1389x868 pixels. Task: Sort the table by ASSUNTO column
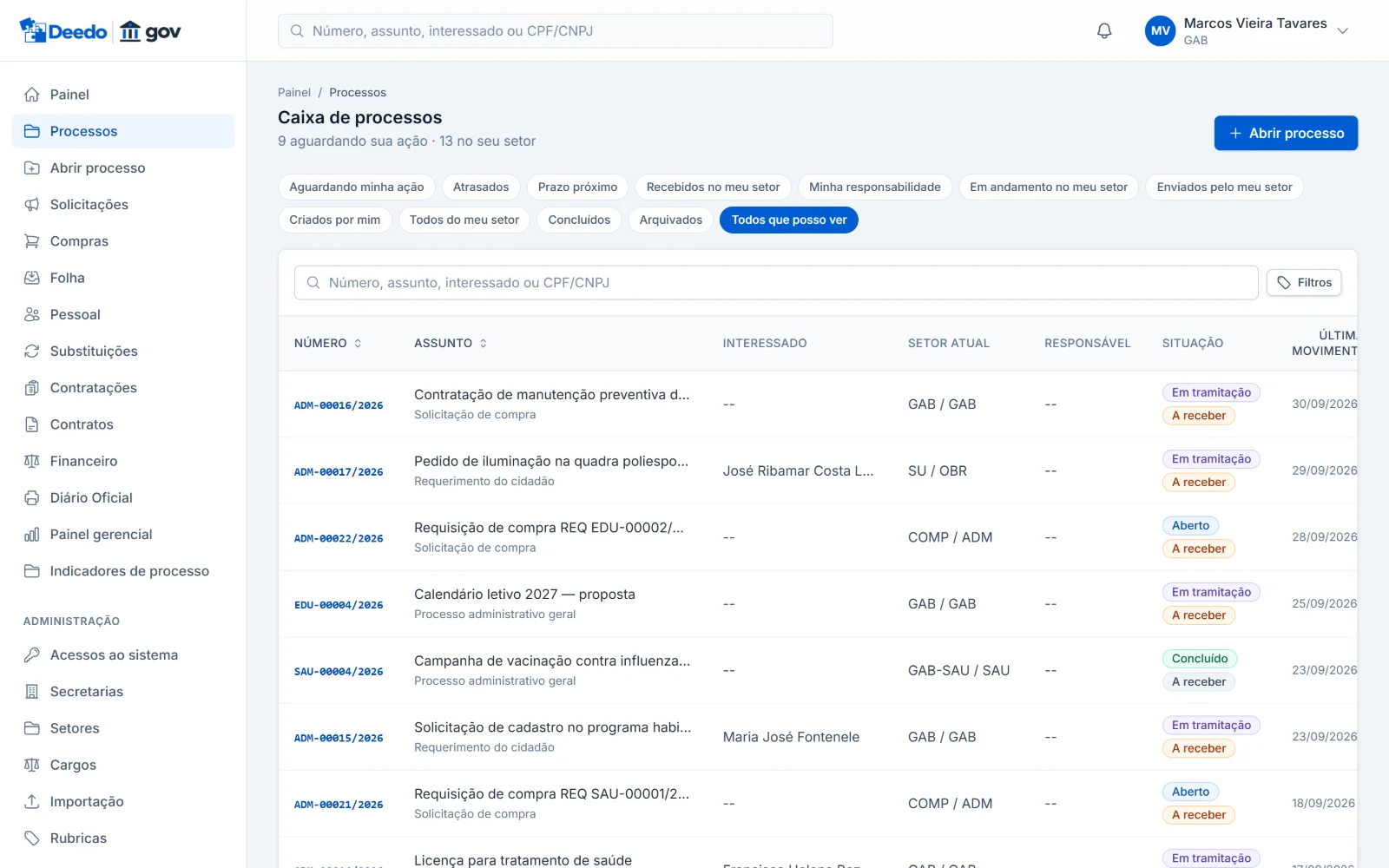(451, 344)
